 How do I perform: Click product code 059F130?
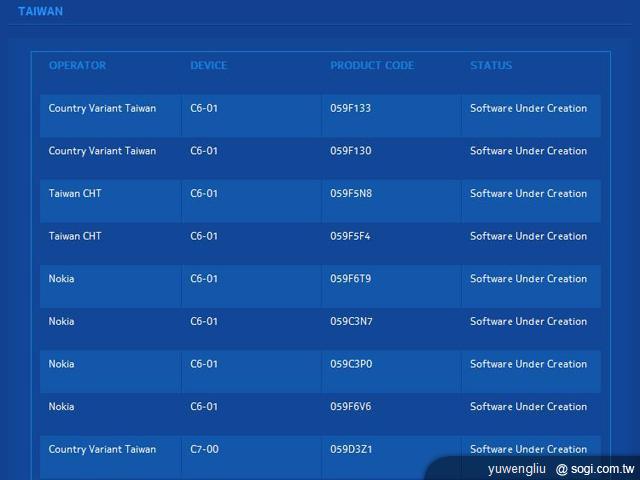pos(350,151)
